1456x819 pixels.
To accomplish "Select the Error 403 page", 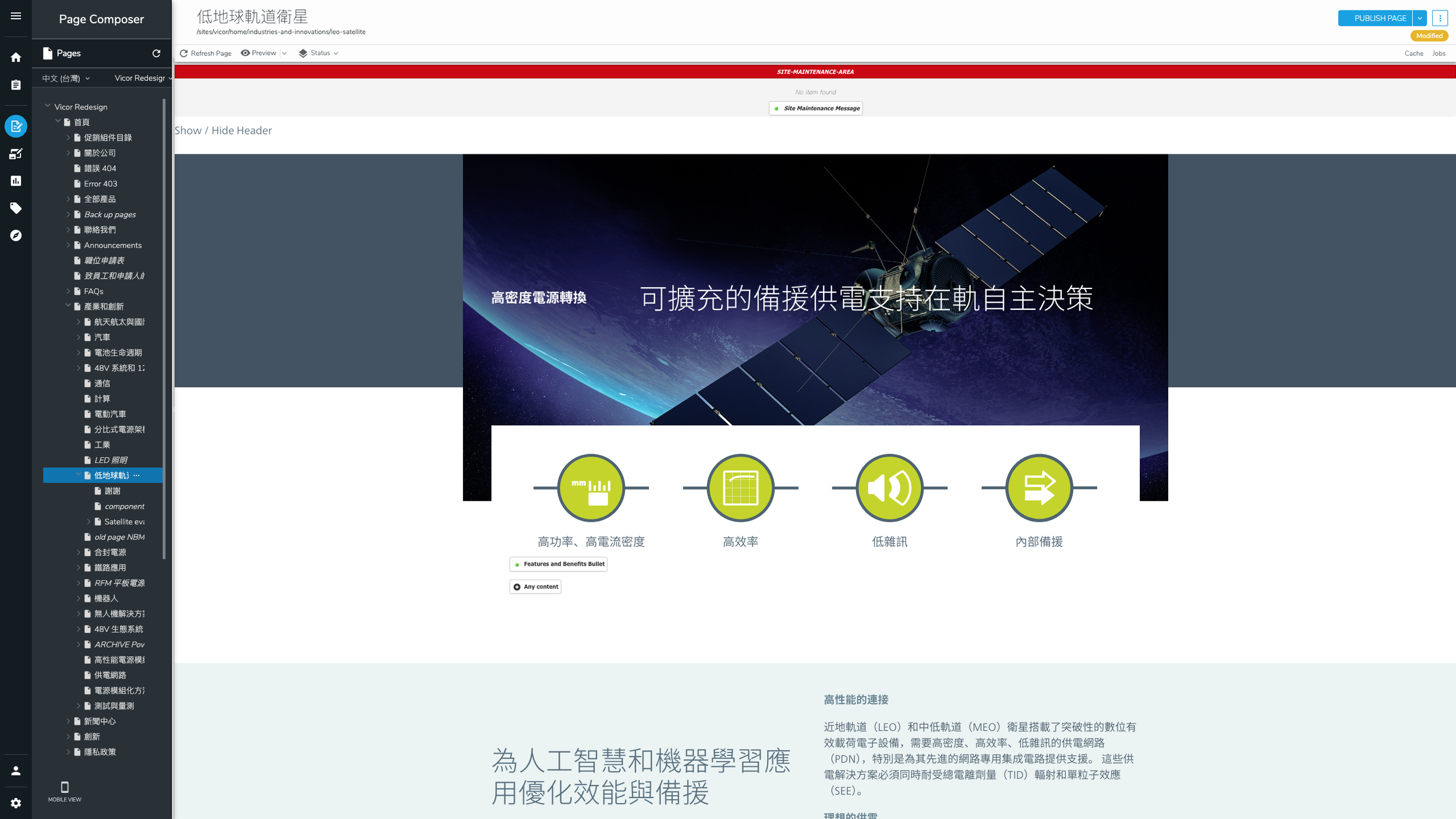I will (x=101, y=183).
